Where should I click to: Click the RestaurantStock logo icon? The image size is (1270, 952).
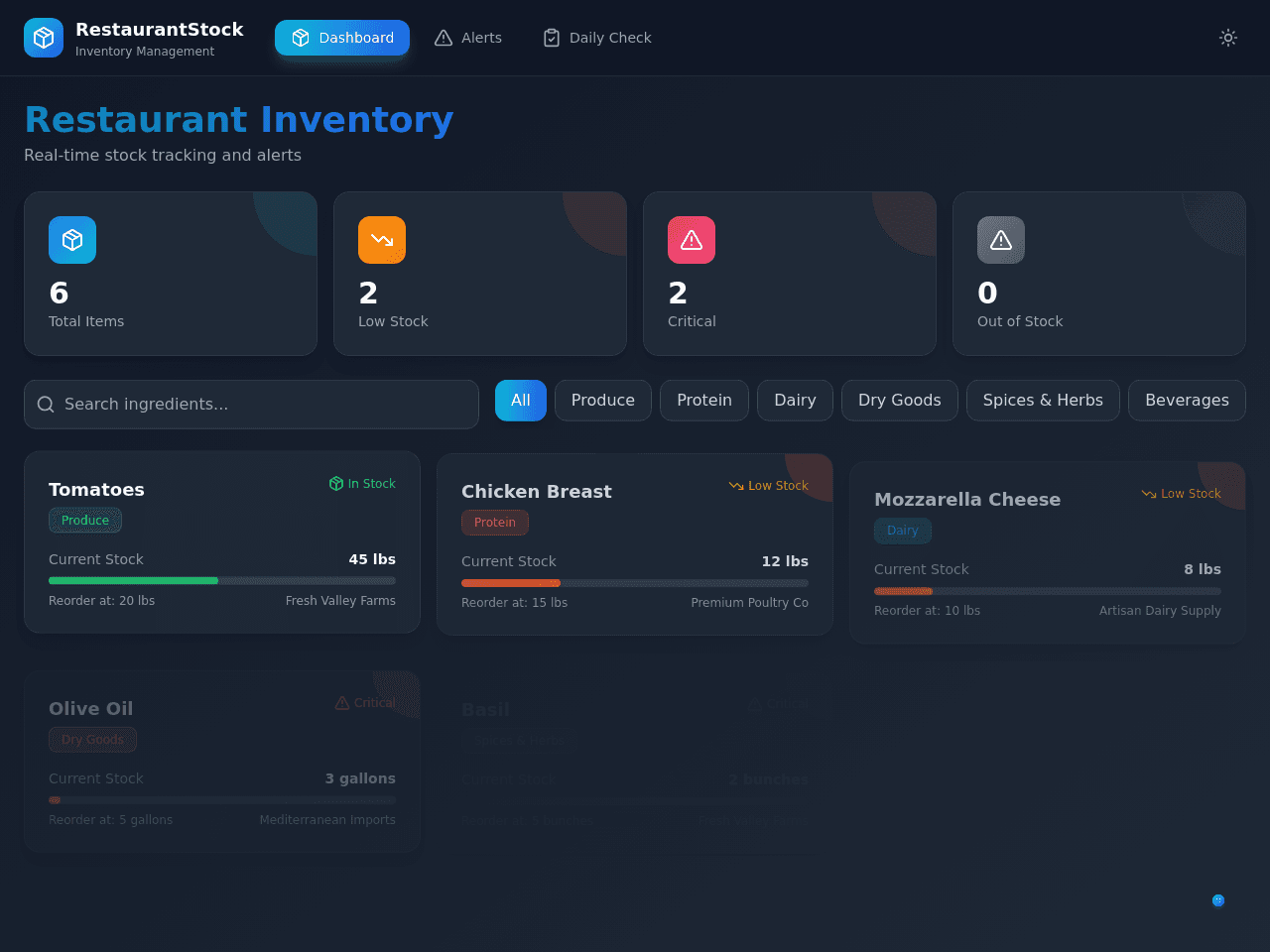click(44, 38)
